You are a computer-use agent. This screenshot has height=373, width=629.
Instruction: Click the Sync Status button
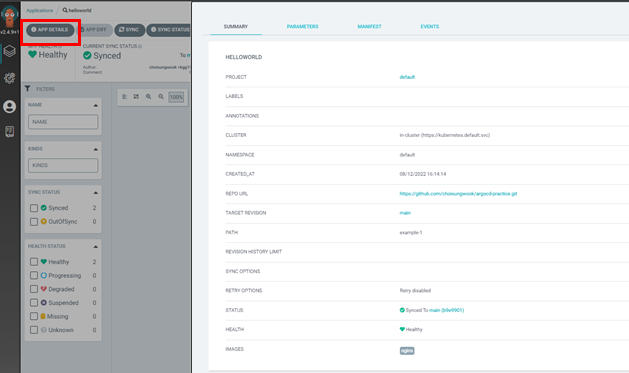pos(169,30)
